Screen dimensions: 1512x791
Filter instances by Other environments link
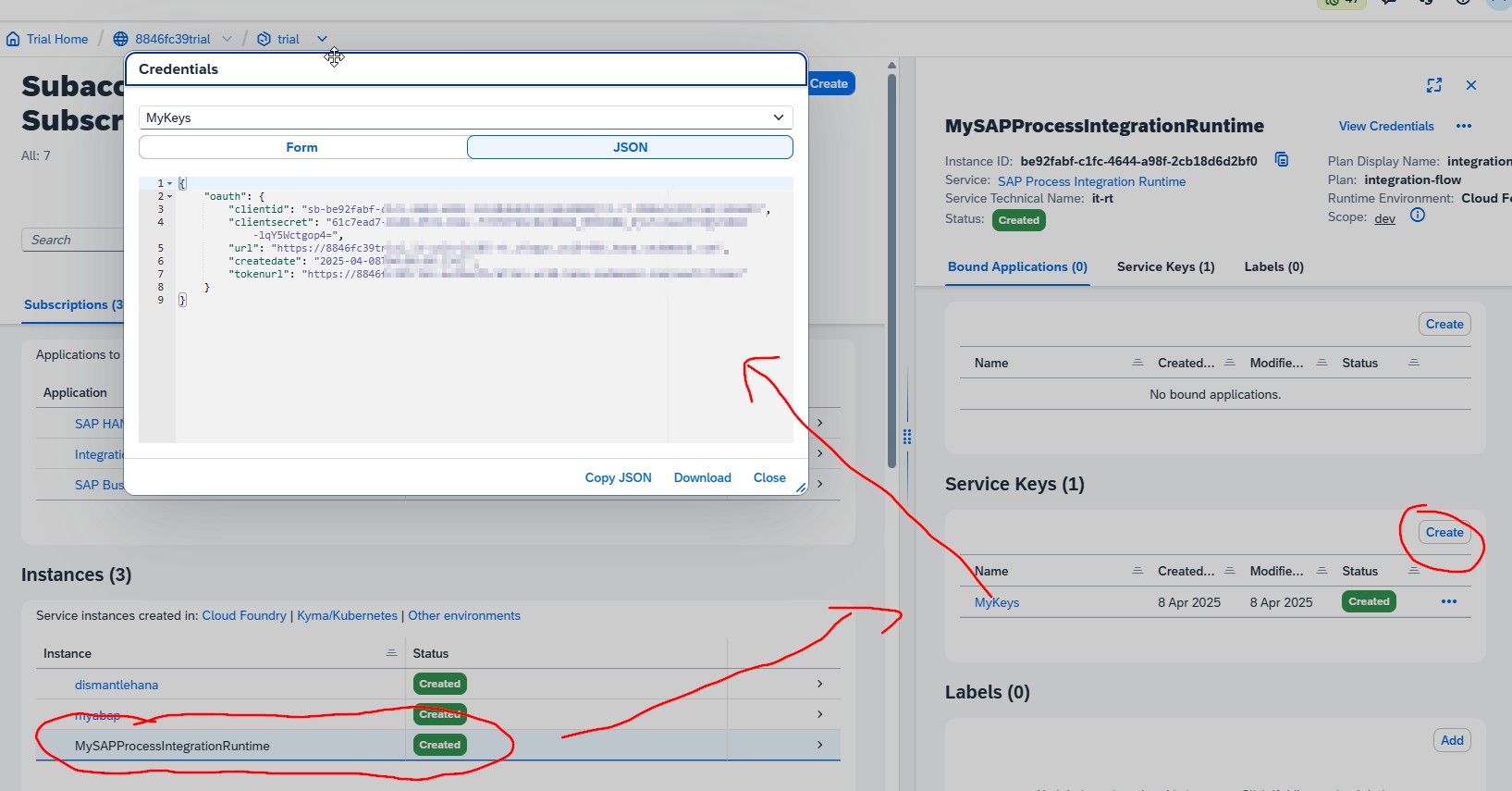tap(464, 615)
